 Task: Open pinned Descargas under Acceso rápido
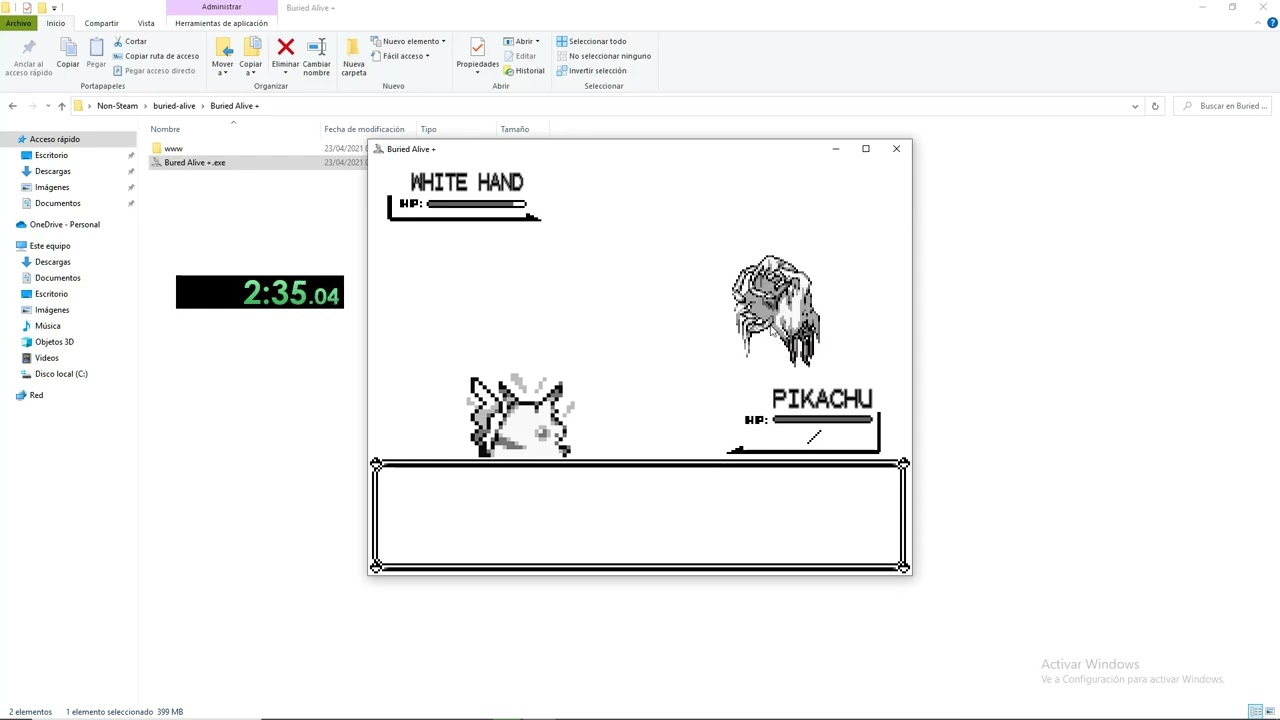(x=52, y=171)
